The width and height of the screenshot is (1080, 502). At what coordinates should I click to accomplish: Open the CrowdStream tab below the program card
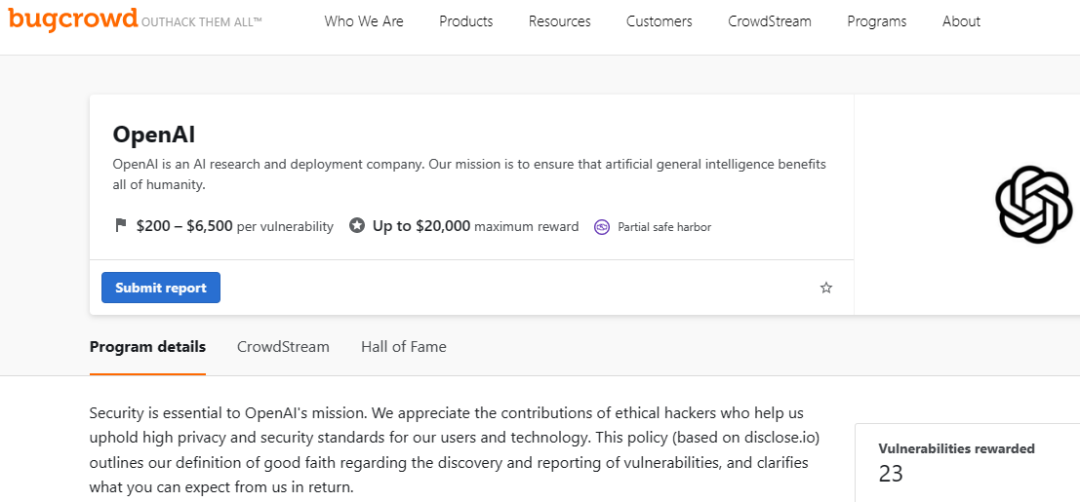coord(283,347)
